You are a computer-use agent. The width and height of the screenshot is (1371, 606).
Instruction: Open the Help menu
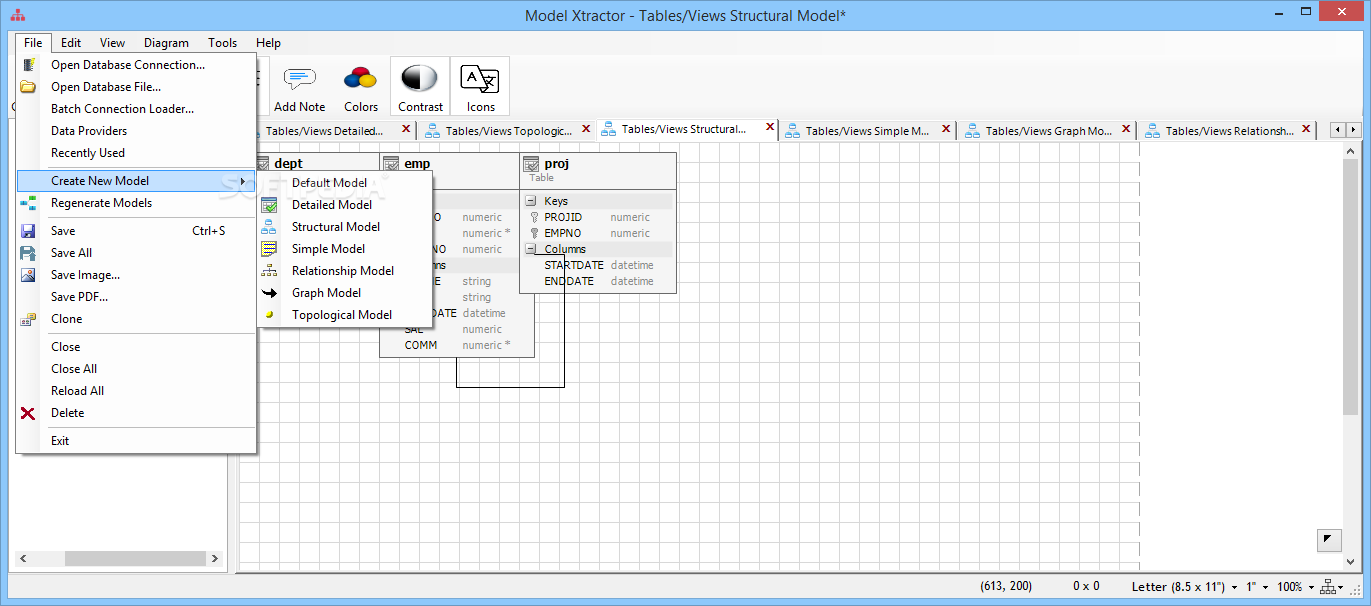pyautogui.click(x=268, y=43)
